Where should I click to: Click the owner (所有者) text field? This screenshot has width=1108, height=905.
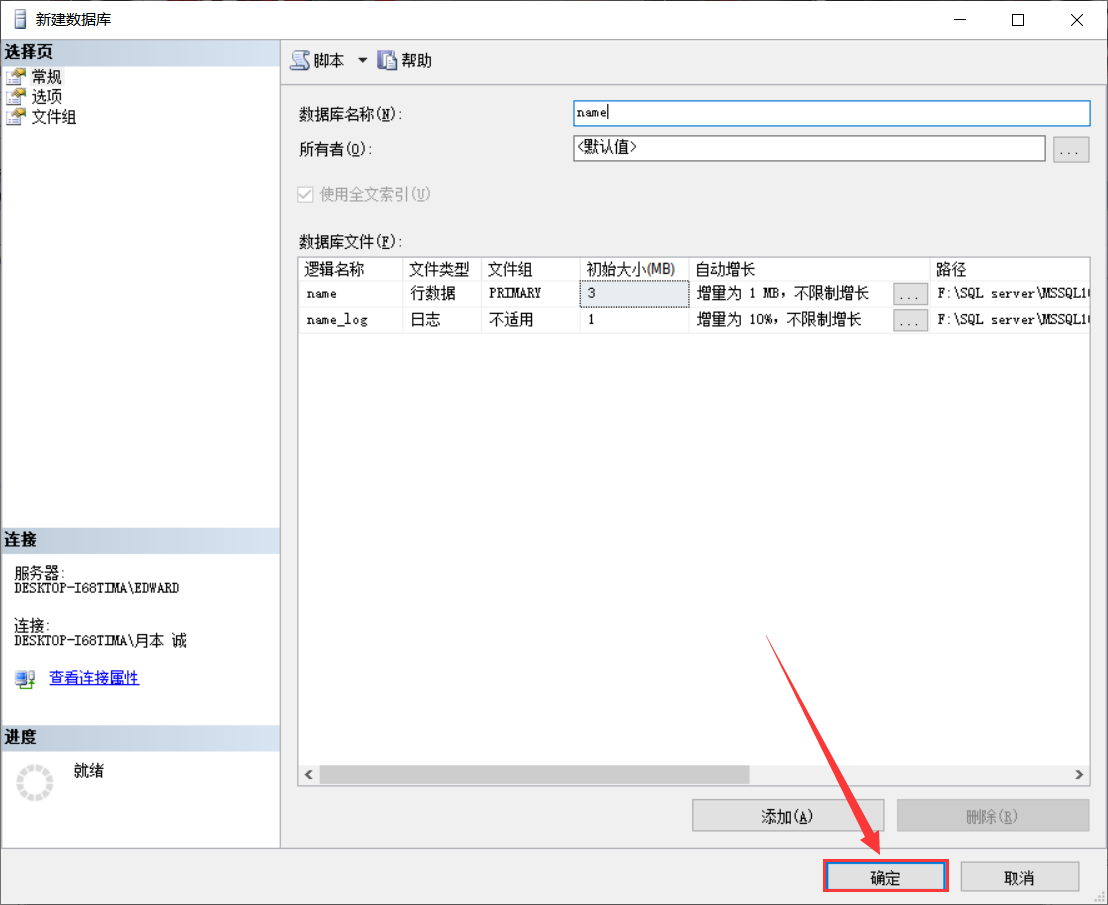(x=809, y=148)
